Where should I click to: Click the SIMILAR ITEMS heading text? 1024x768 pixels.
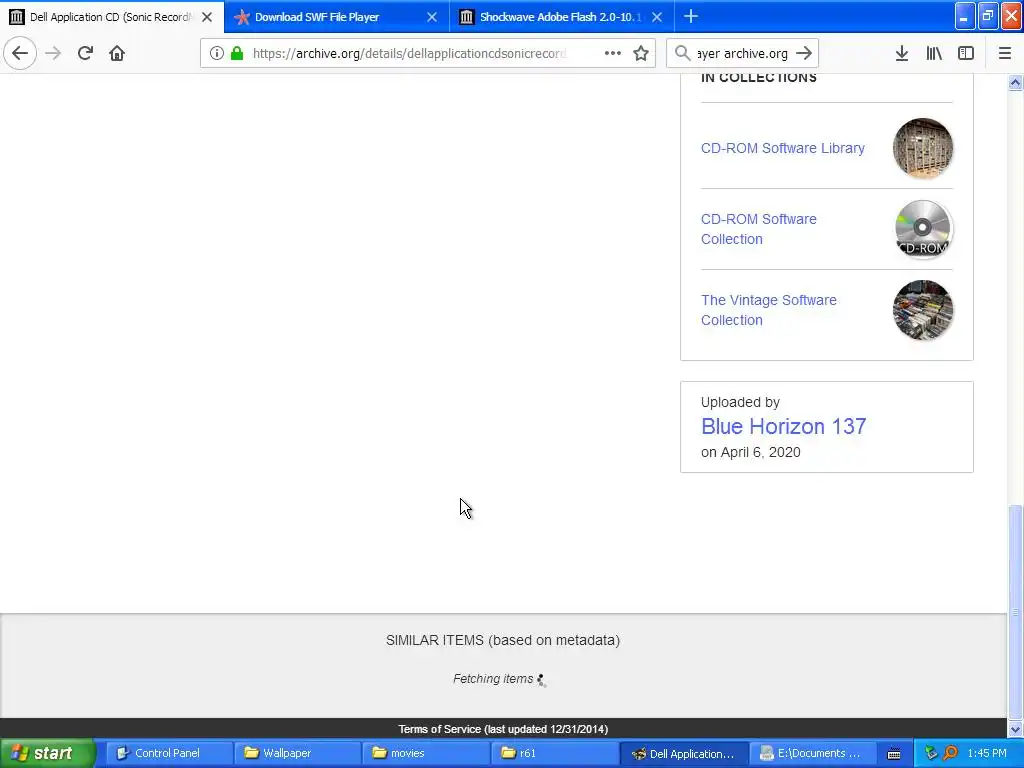(503, 640)
